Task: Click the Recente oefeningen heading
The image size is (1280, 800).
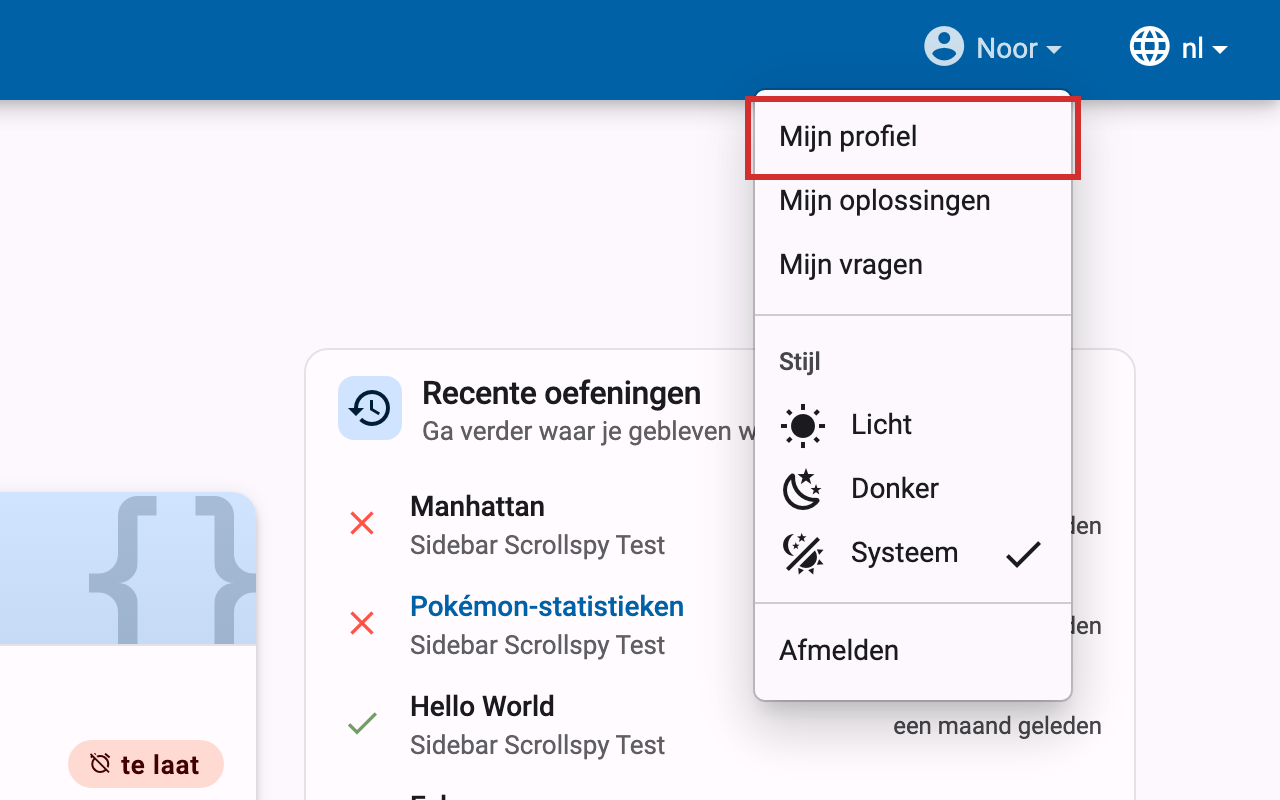Action: tap(561, 393)
